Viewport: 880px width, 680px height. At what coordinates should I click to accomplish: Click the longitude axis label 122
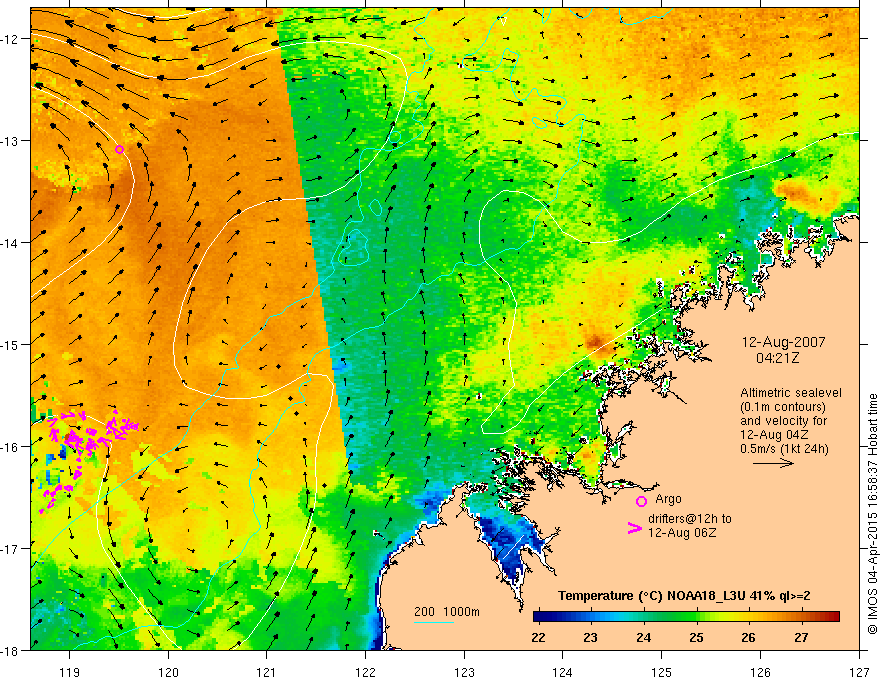tap(365, 672)
